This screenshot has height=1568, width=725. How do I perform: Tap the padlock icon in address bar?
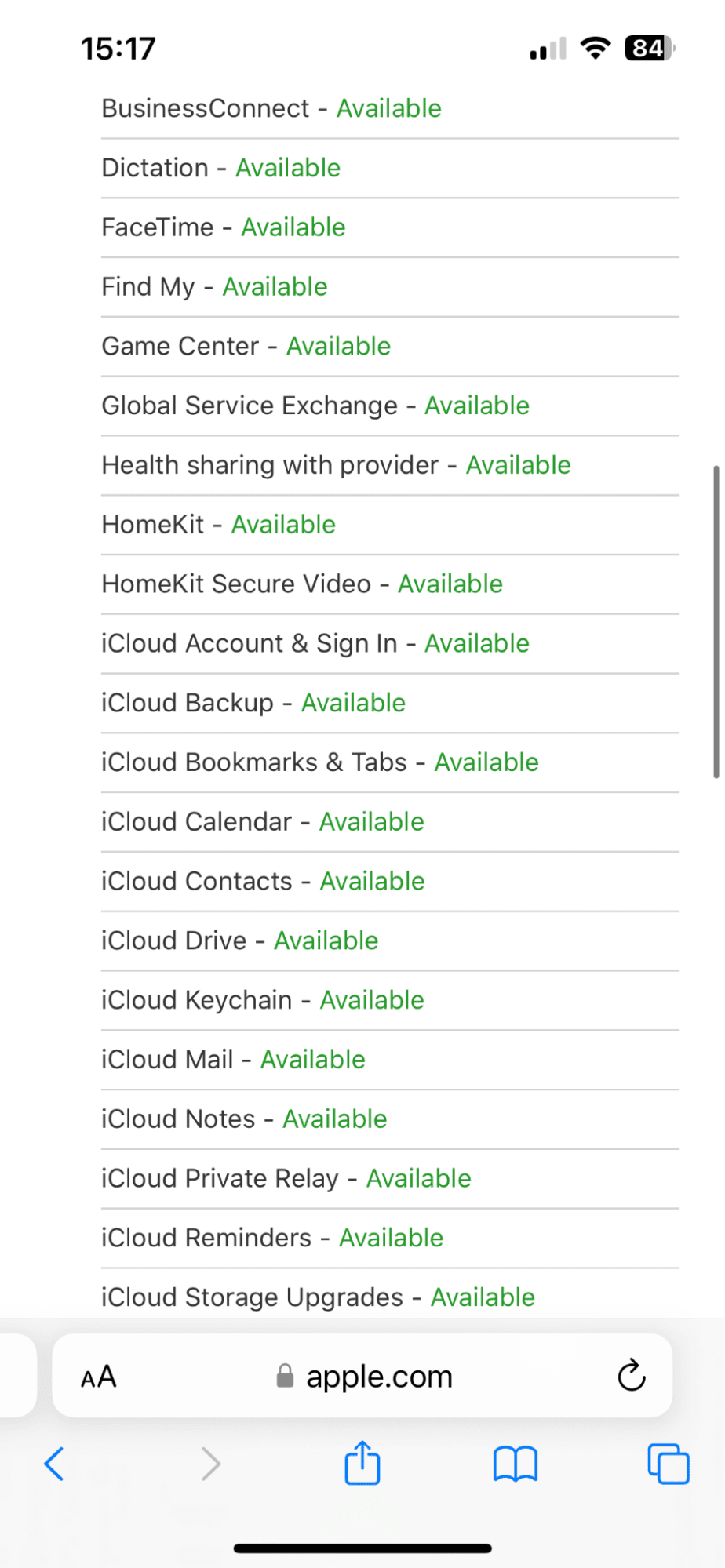(x=284, y=1376)
